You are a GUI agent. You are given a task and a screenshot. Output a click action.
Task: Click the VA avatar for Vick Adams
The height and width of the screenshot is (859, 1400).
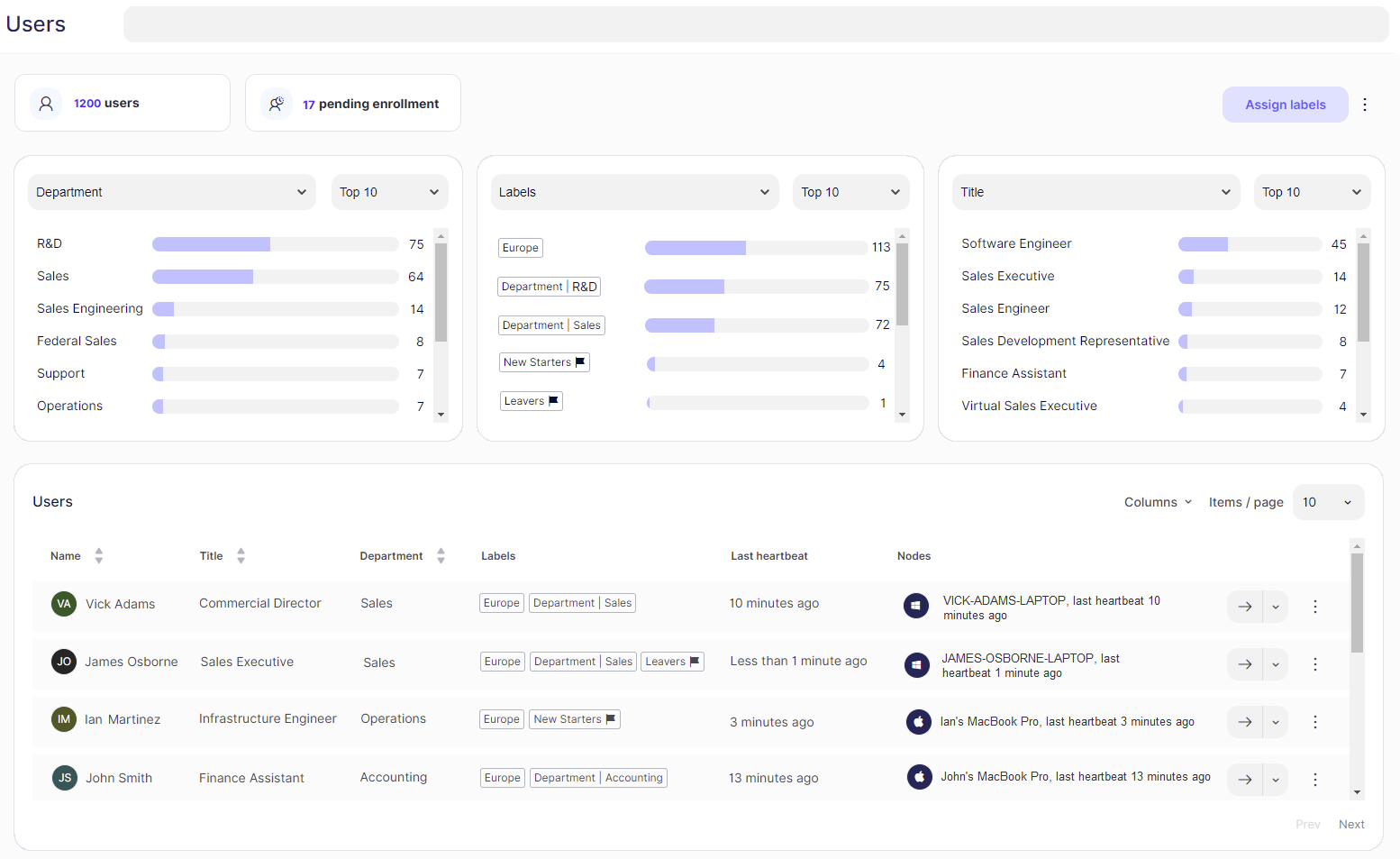coord(64,604)
